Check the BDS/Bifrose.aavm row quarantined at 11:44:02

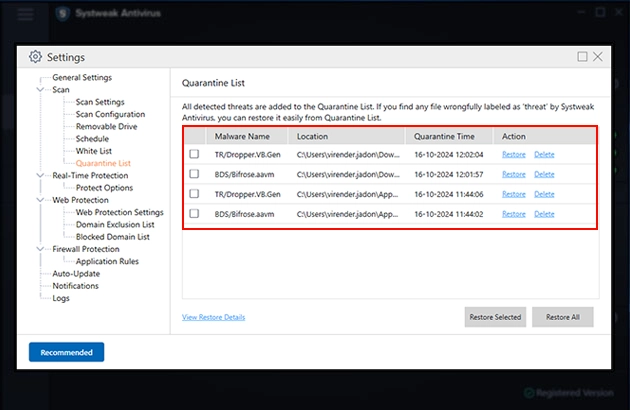(x=194, y=214)
